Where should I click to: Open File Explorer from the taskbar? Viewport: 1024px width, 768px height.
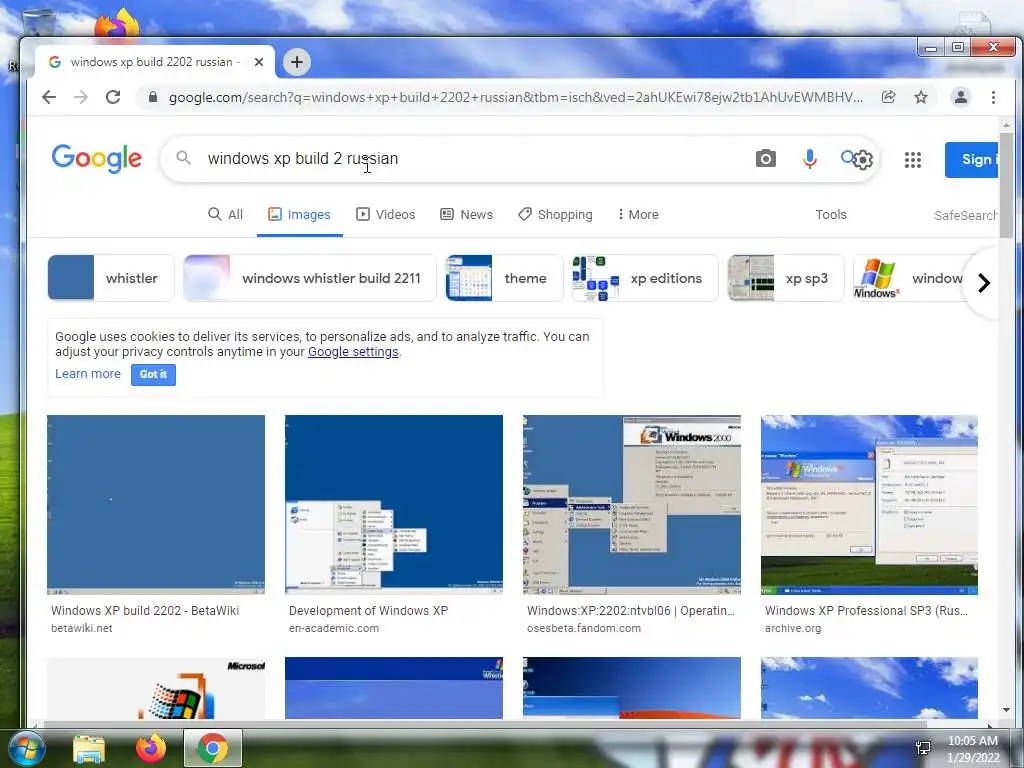pyautogui.click(x=89, y=749)
